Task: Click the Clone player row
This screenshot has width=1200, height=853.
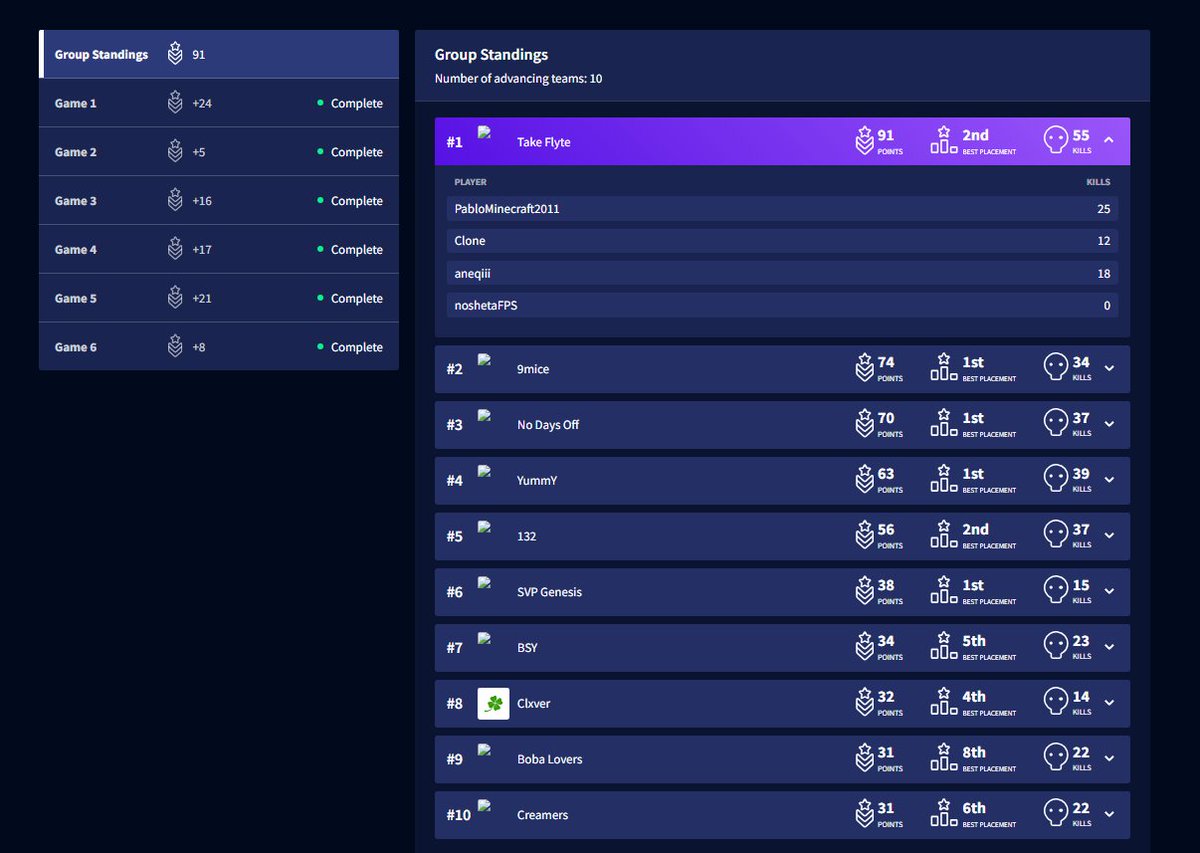Action: click(782, 241)
